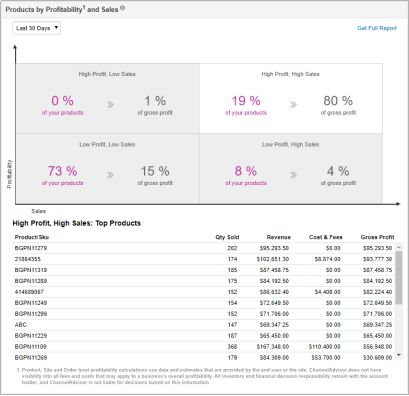Sort by the Gross Profit column header
This screenshot has width=409, height=396.
377,237
